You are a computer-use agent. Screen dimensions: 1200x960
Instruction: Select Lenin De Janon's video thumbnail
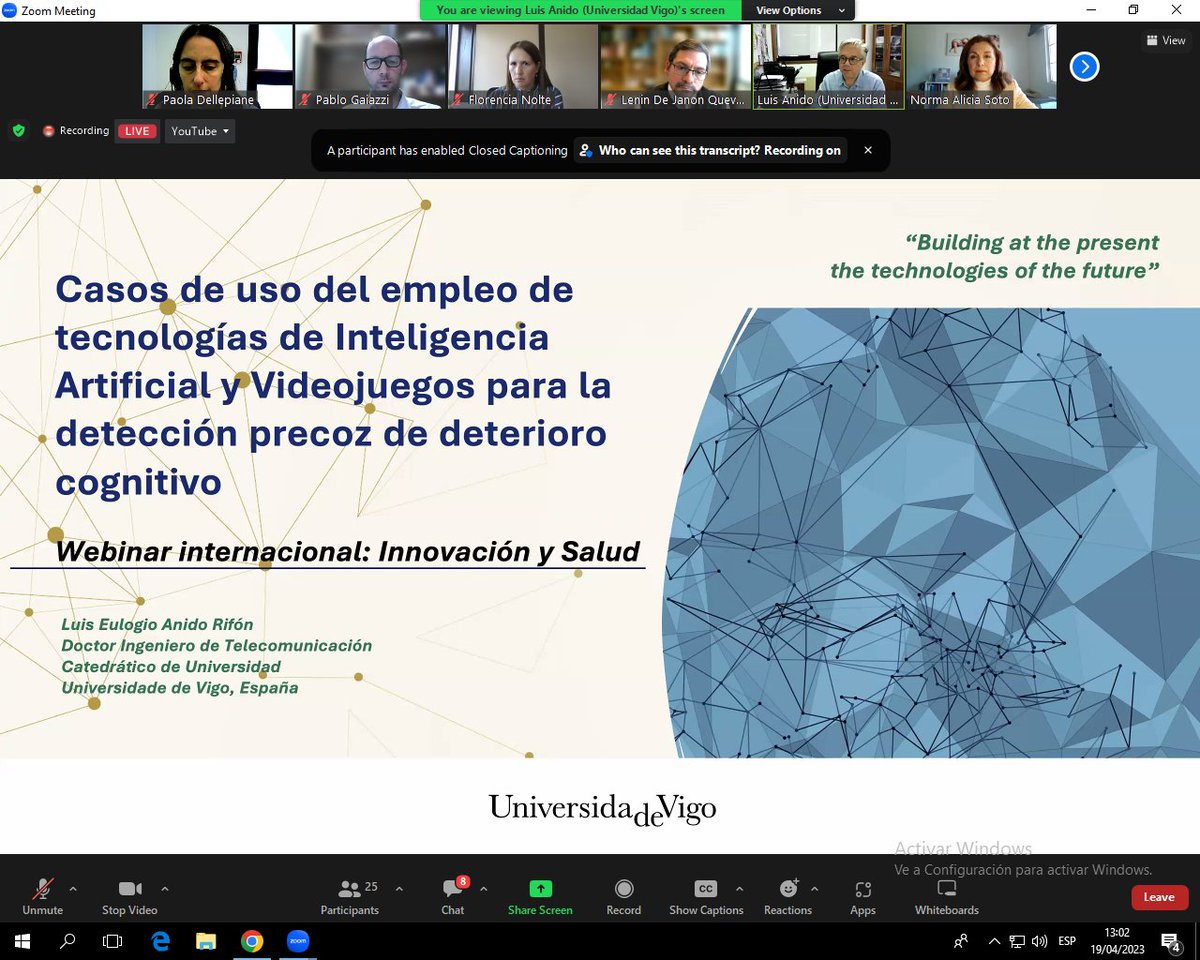pos(675,66)
